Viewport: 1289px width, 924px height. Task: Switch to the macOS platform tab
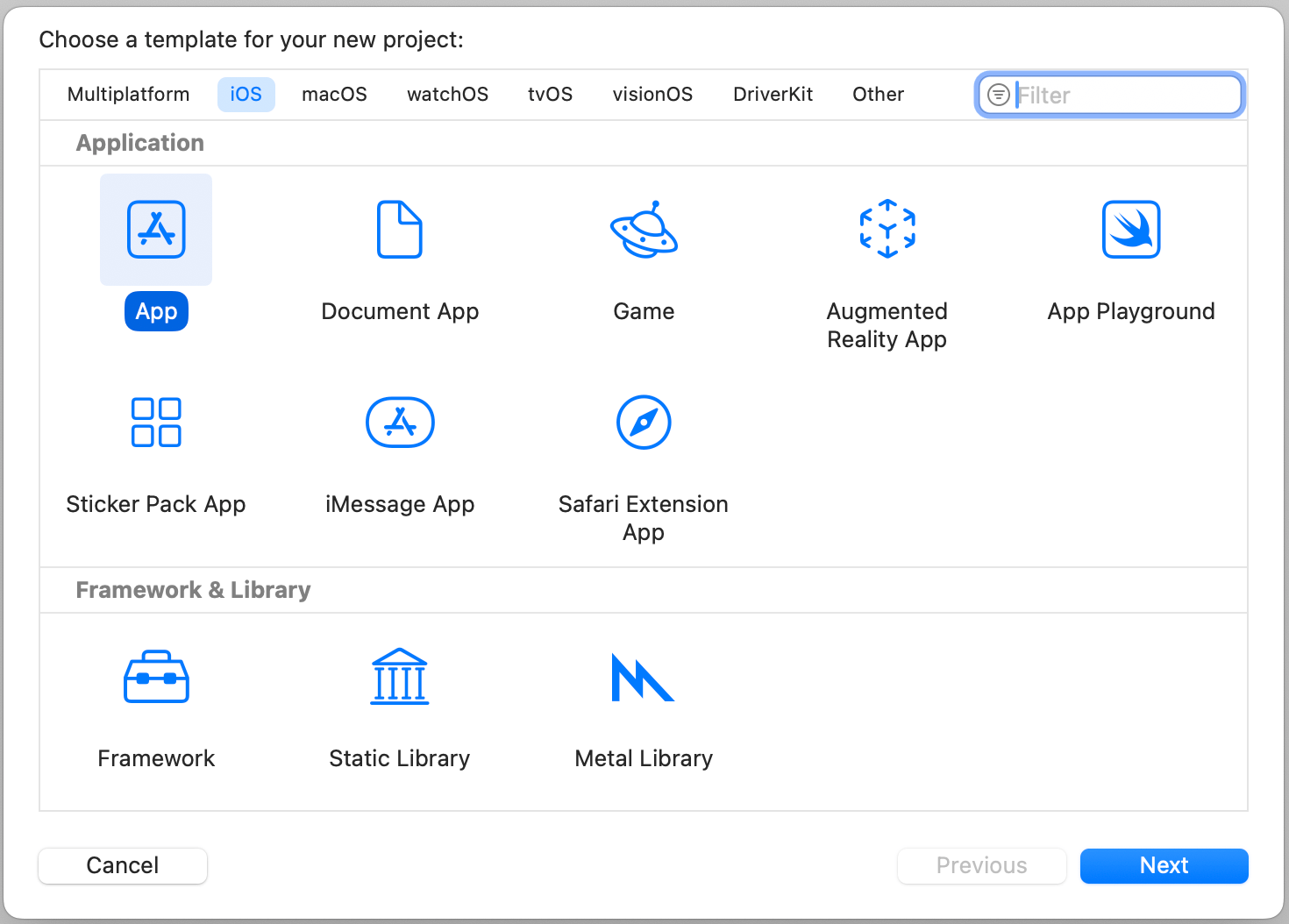(x=334, y=95)
